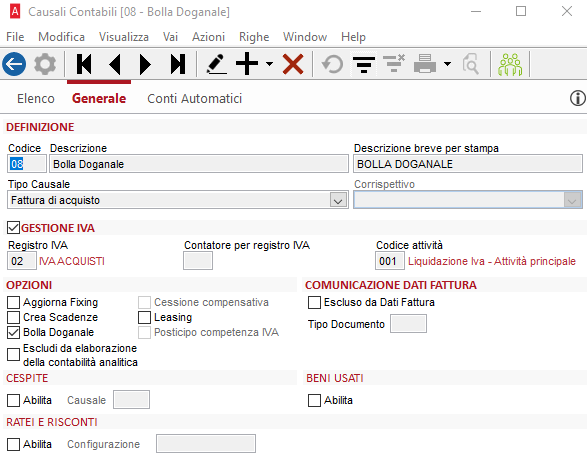Switch to Conti Automatici tab
Viewport: 587px width, 458px height.
(x=194, y=98)
